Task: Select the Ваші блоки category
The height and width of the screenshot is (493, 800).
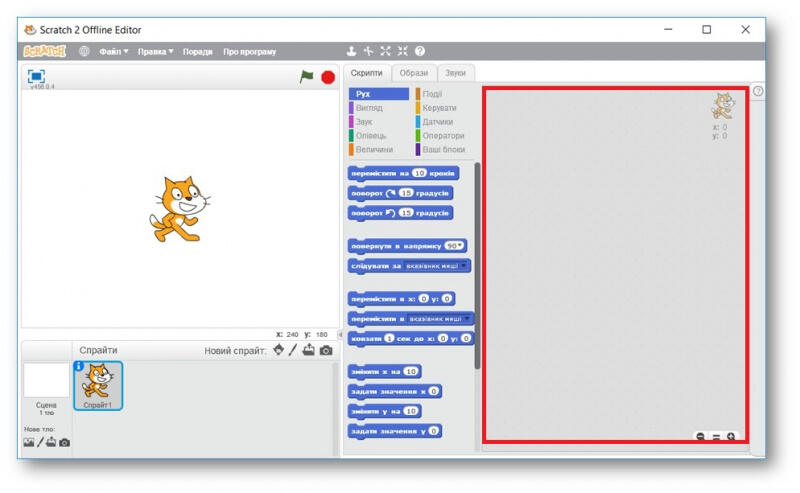Action: tap(442, 149)
